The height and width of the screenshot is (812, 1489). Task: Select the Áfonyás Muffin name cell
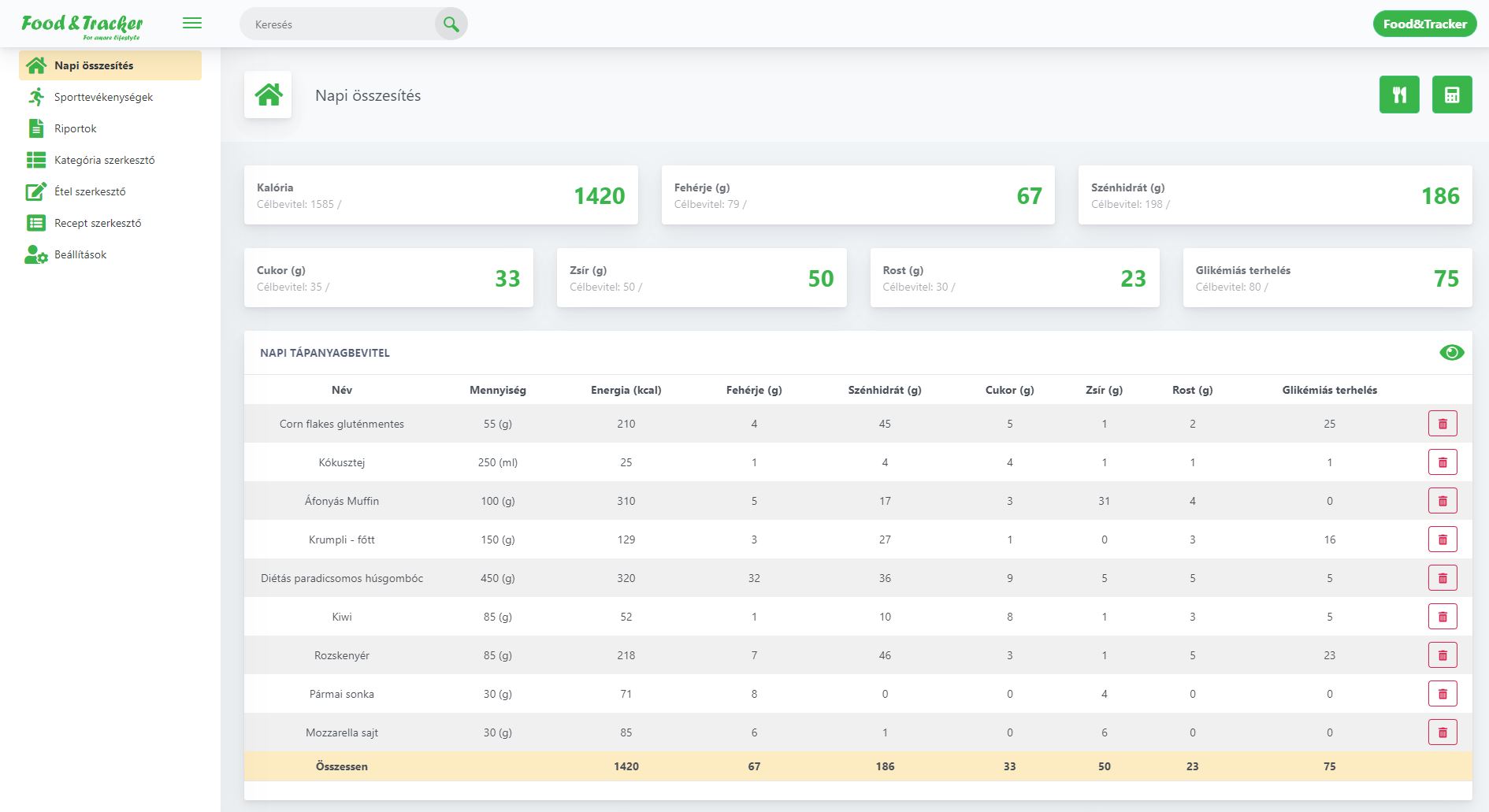pyautogui.click(x=342, y=501)
